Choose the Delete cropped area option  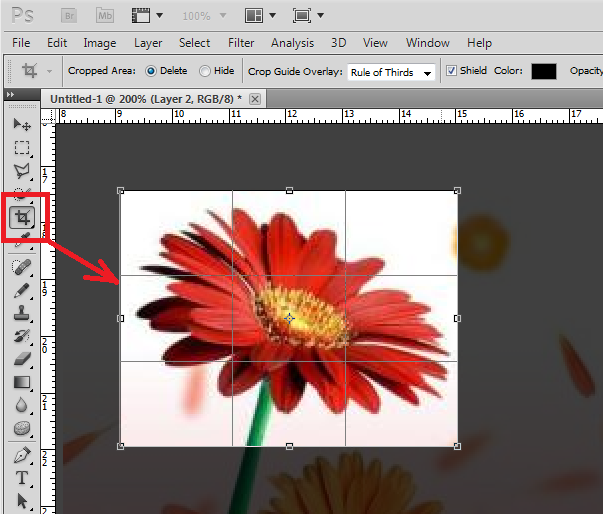pos(152,71)
